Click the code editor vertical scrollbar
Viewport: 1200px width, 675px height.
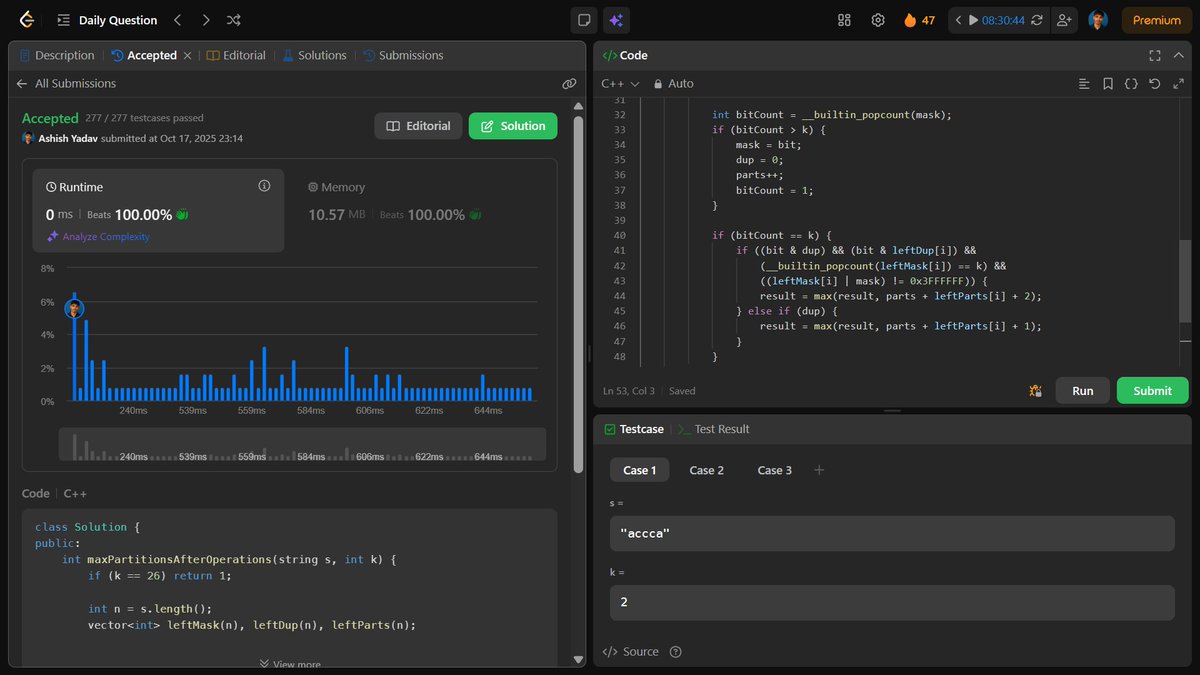tap(1185, 281)
